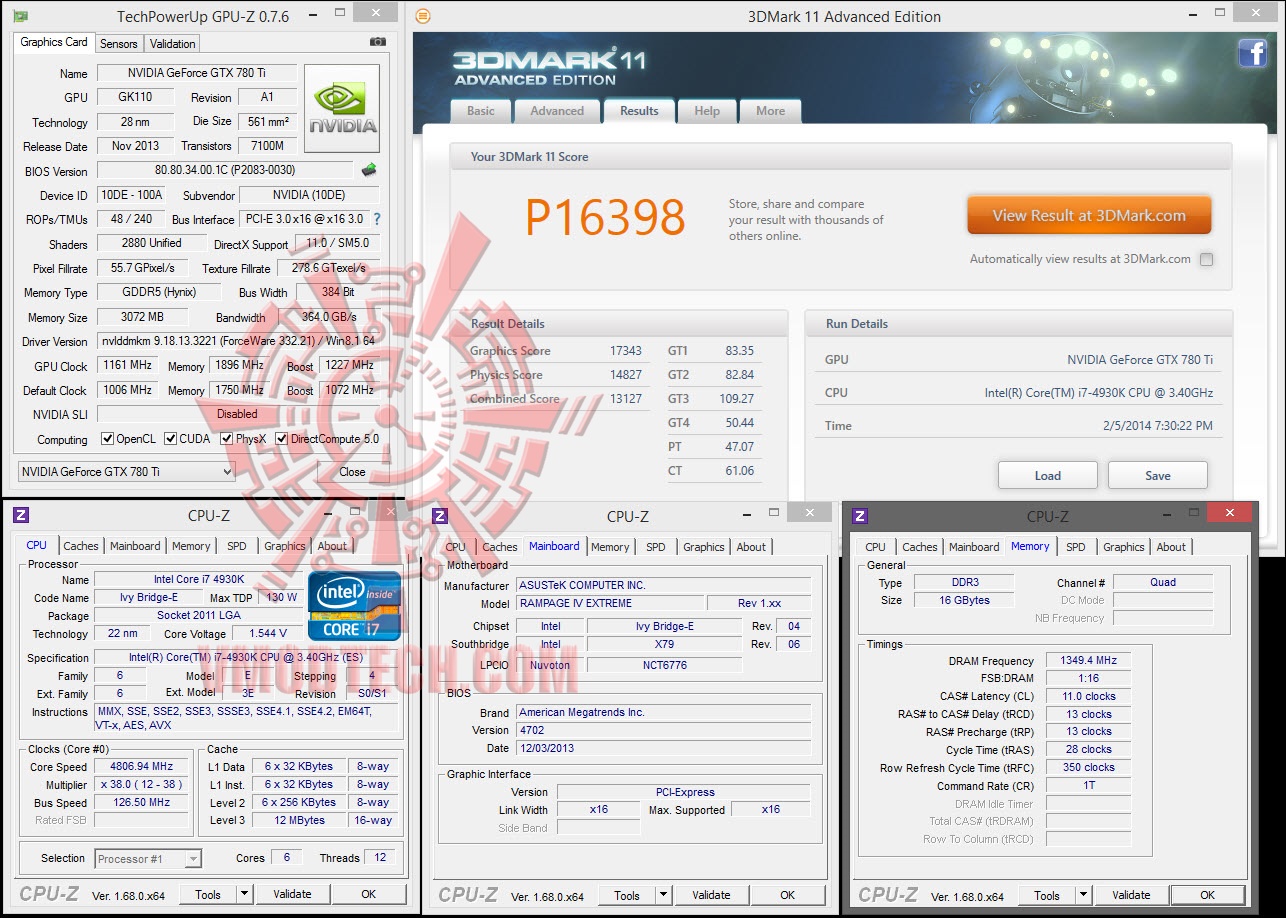Click the CPU-Z icon in the Mainboard window title bar

click(439, 516)
